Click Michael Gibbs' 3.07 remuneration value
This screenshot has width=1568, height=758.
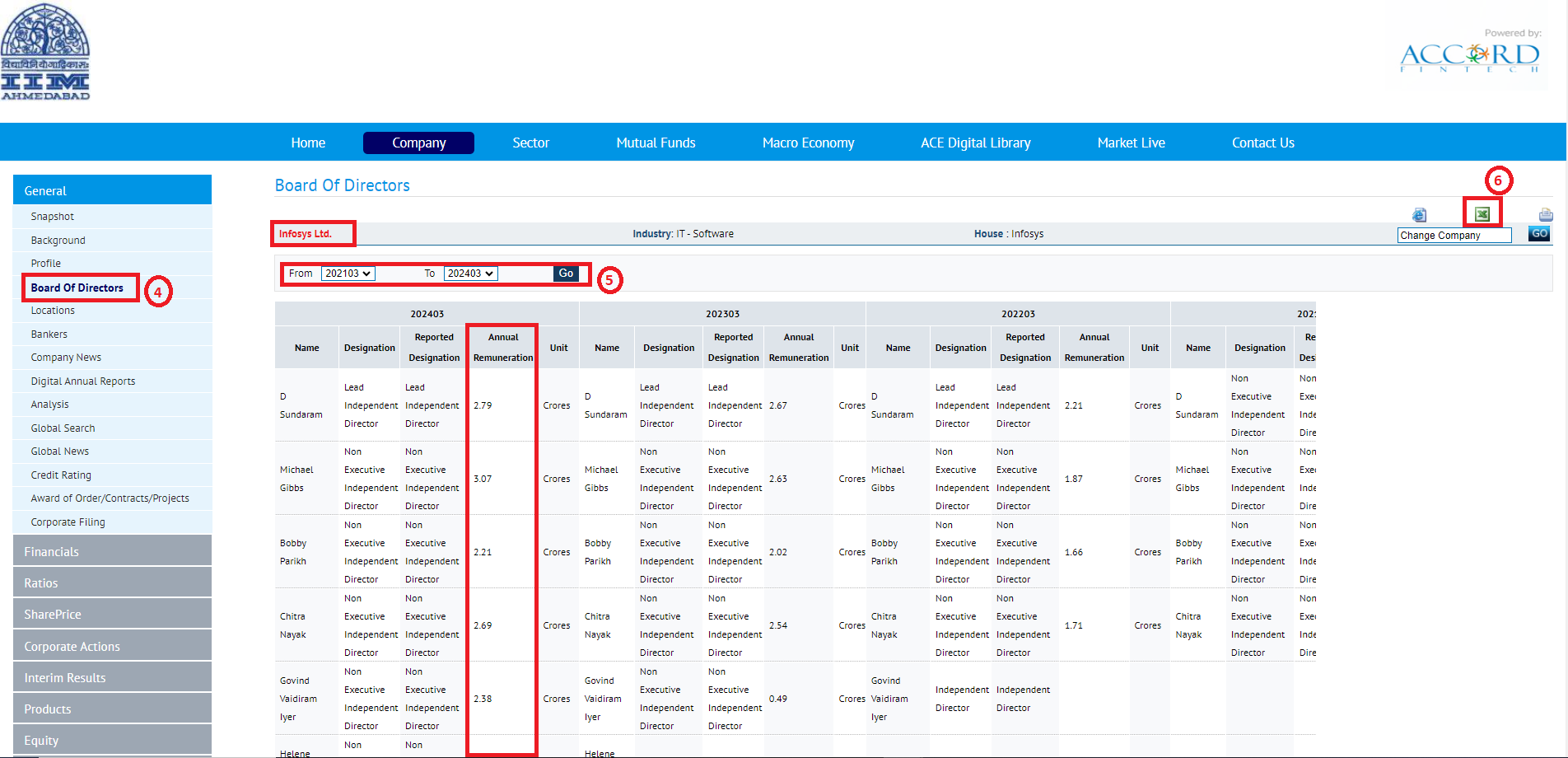pyautogui.click(x=483, y=479)
